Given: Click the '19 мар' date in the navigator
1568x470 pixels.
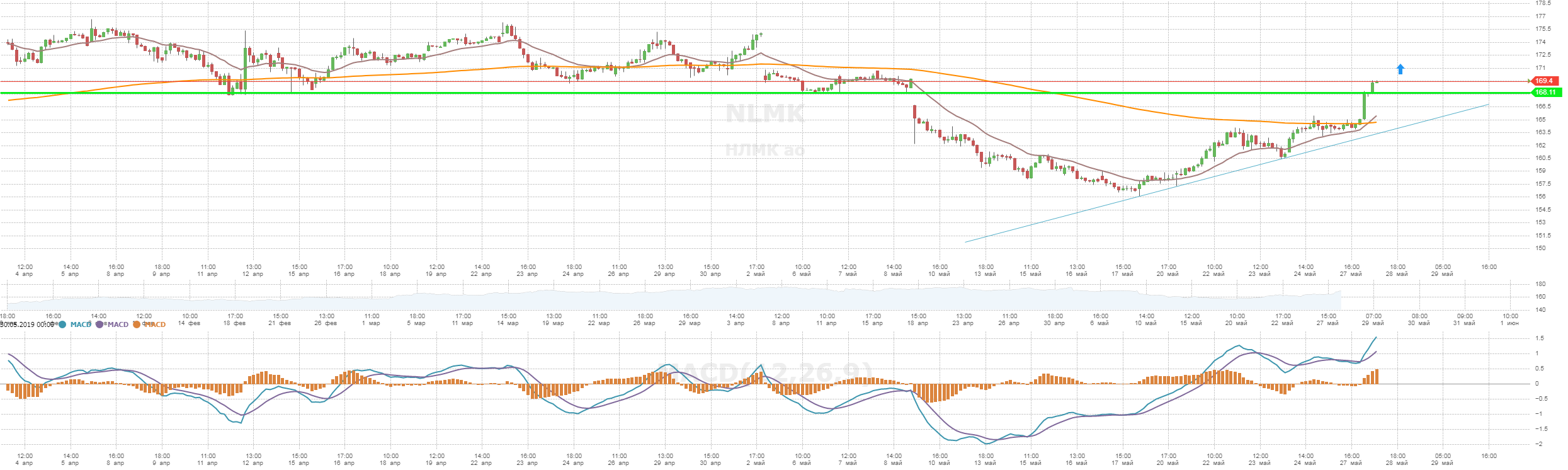Looking at the screenshot, I should (x=554, y=323).
